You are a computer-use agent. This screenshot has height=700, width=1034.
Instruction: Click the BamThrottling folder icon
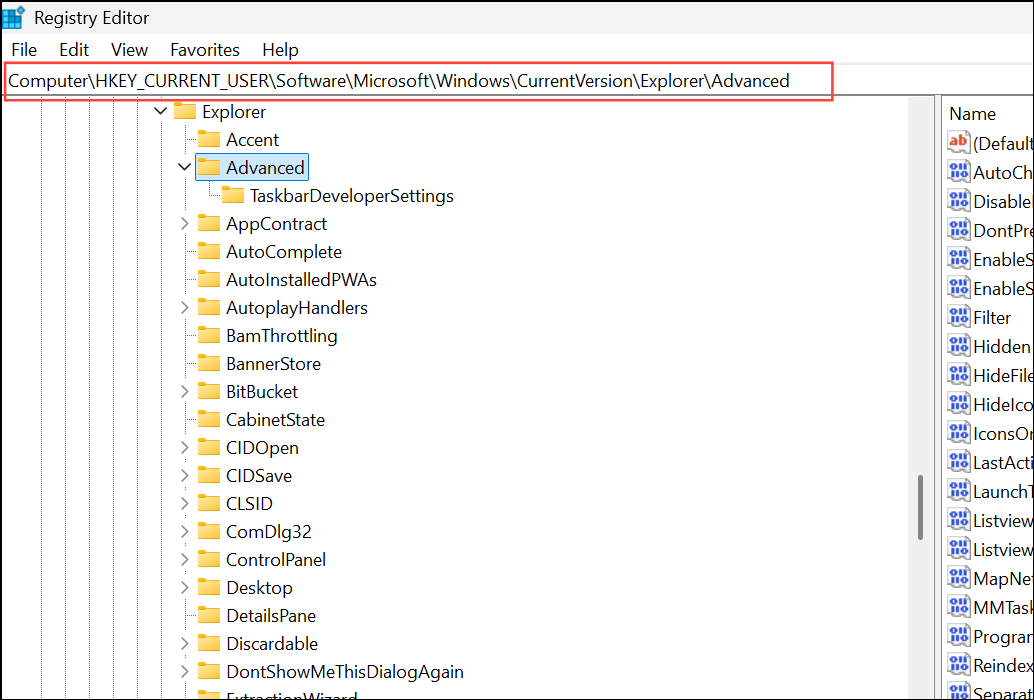pyautogui.click(x=209, y=335)
